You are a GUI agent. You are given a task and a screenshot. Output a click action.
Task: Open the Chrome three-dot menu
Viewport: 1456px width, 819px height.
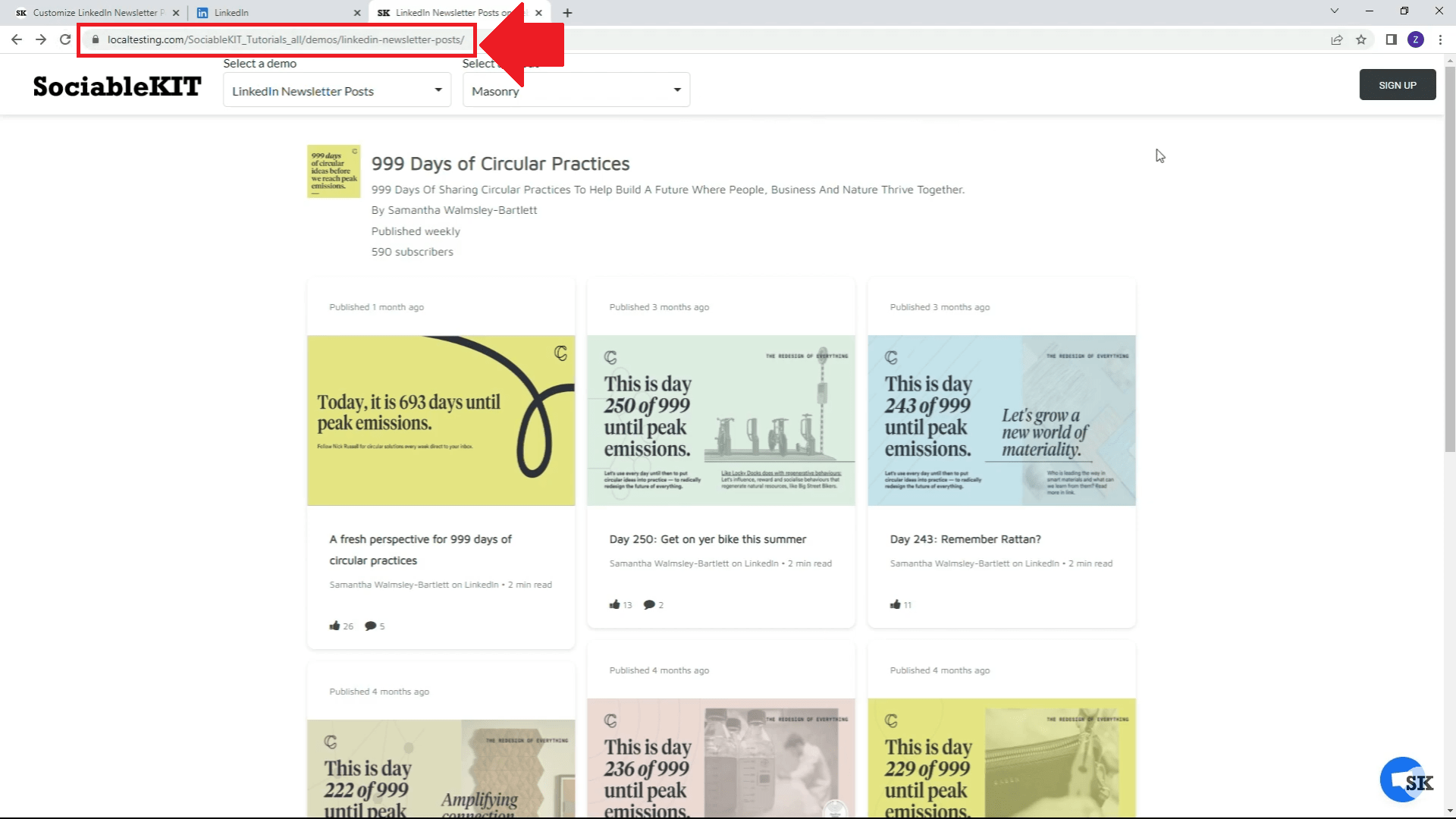click(1441, 39)
